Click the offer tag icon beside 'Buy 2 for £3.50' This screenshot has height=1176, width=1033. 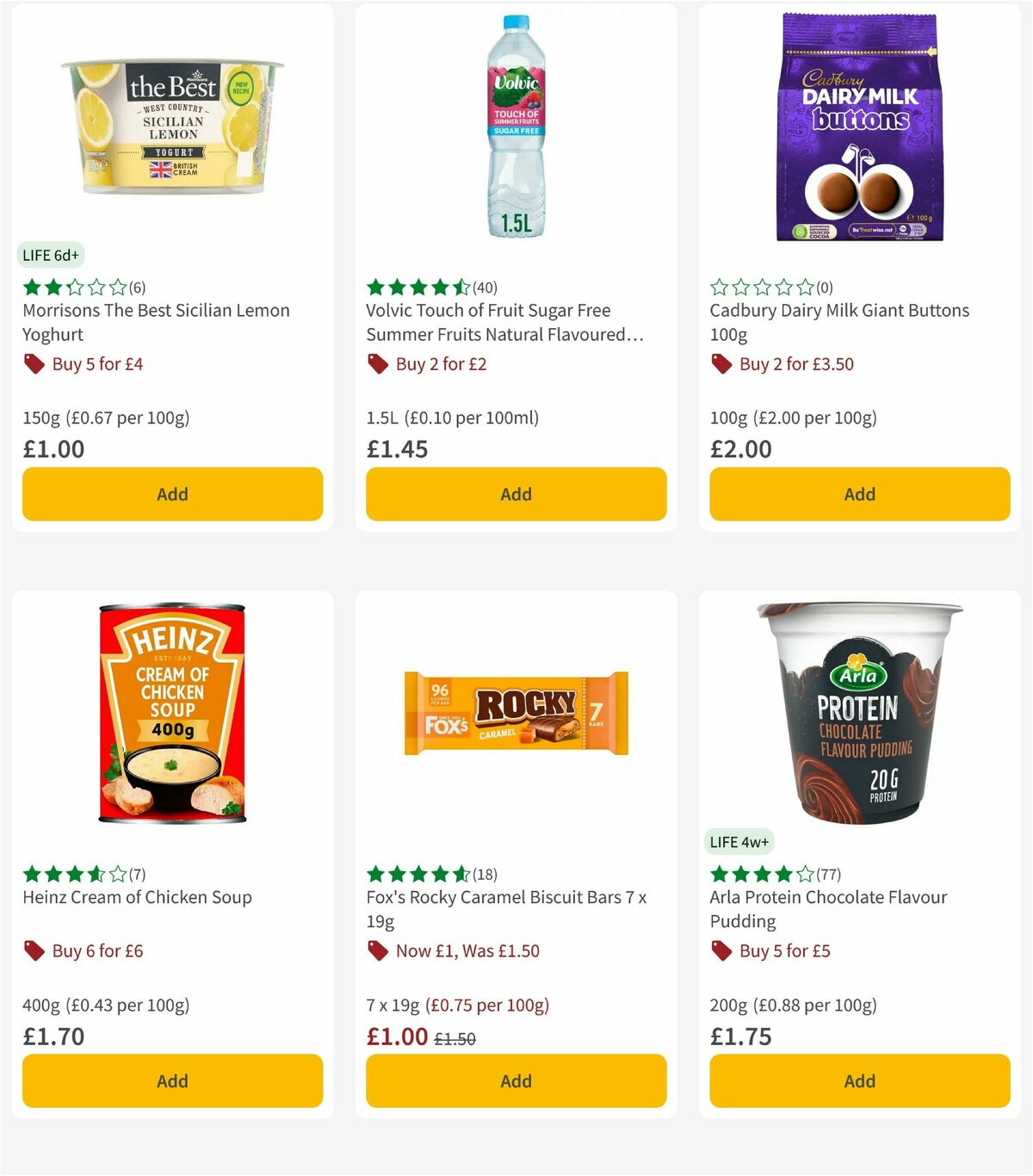pos(721,364)
